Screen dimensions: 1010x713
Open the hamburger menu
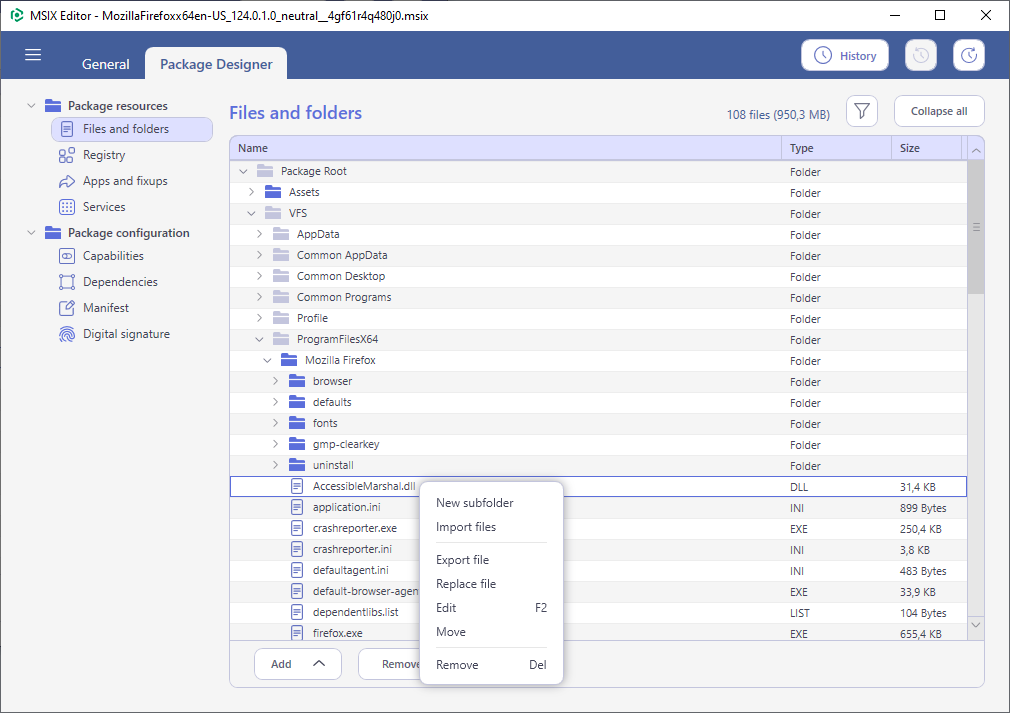33,55
